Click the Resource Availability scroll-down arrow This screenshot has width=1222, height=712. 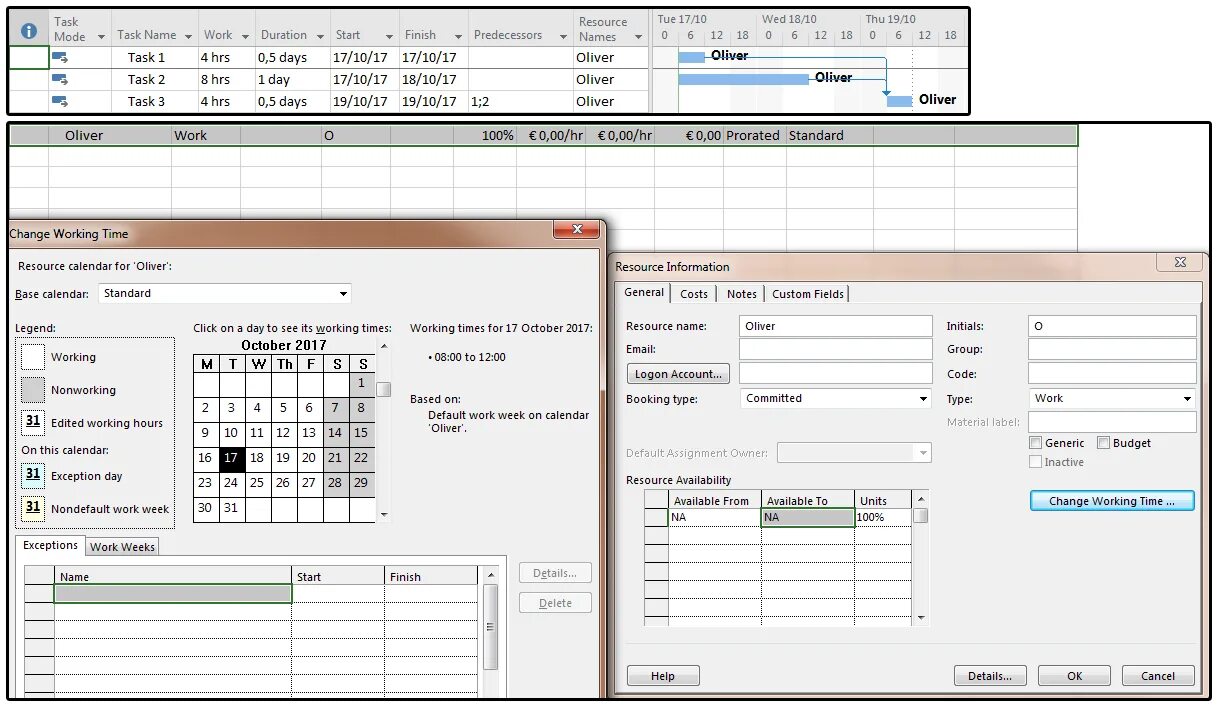pyautogui.click(x=921, y=619)
